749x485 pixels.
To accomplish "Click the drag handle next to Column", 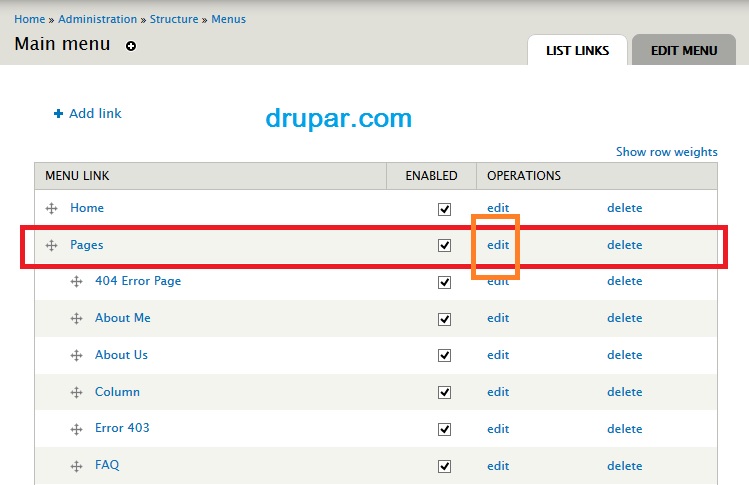I will click(76, 393).
